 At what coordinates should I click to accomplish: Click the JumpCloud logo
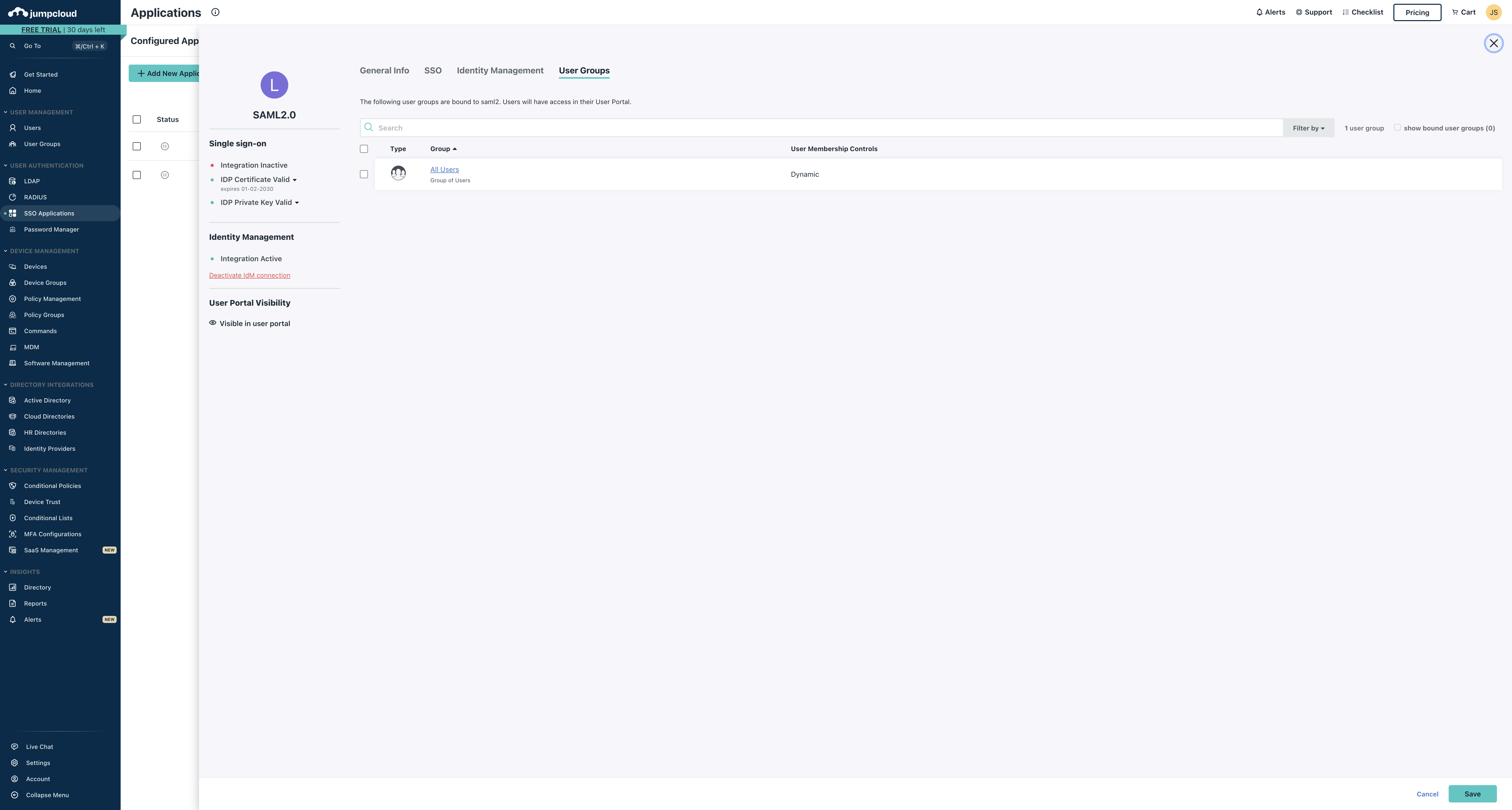(x=42, y=12)
